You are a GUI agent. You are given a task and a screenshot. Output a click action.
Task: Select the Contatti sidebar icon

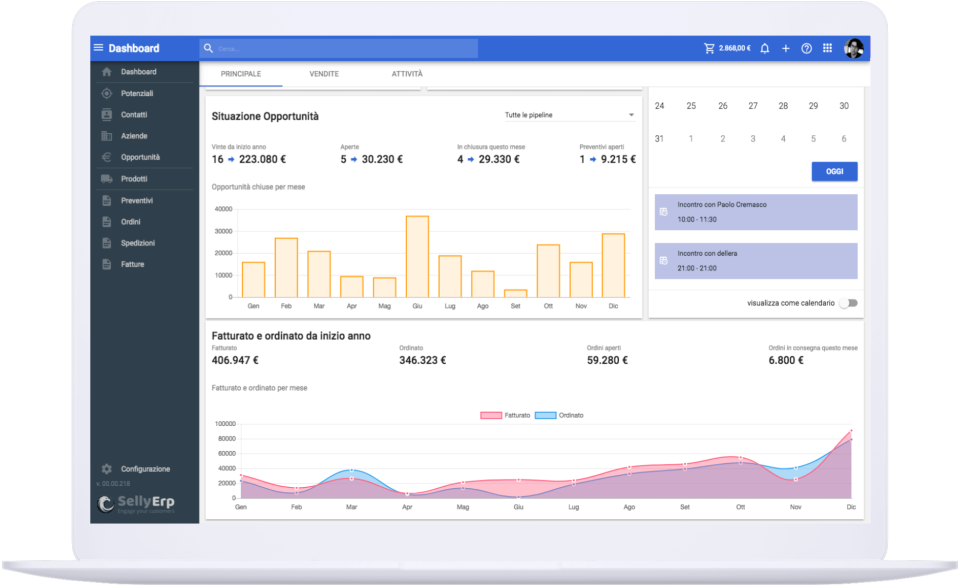pyautogui.click(x=128, y=114)
